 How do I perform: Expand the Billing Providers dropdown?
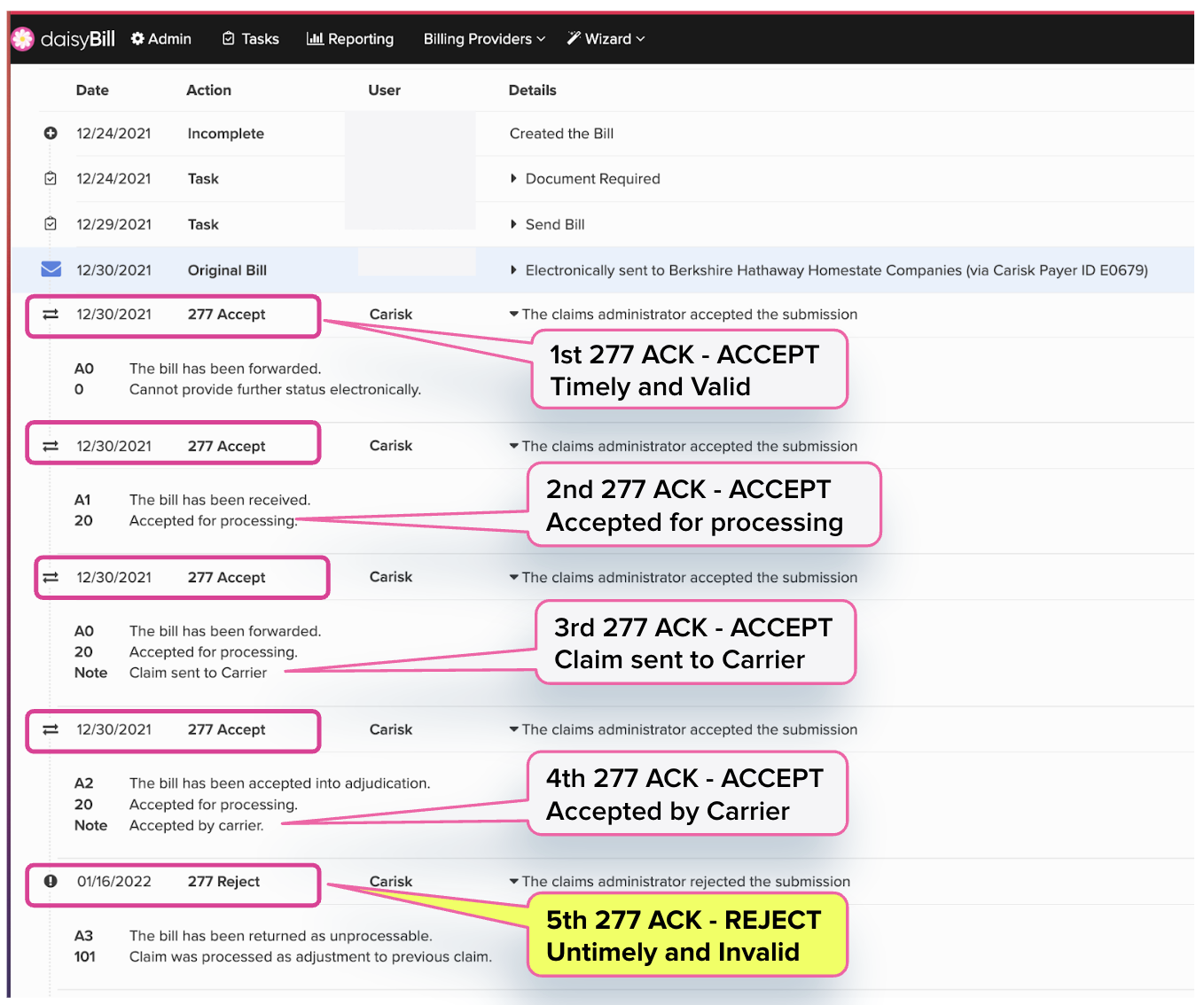pos(484,39)
